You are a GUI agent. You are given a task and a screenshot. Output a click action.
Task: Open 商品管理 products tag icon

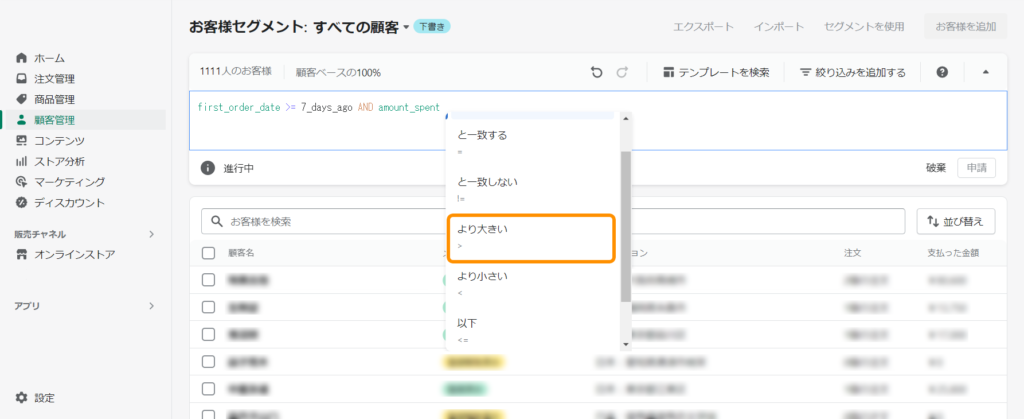(21, 99)
